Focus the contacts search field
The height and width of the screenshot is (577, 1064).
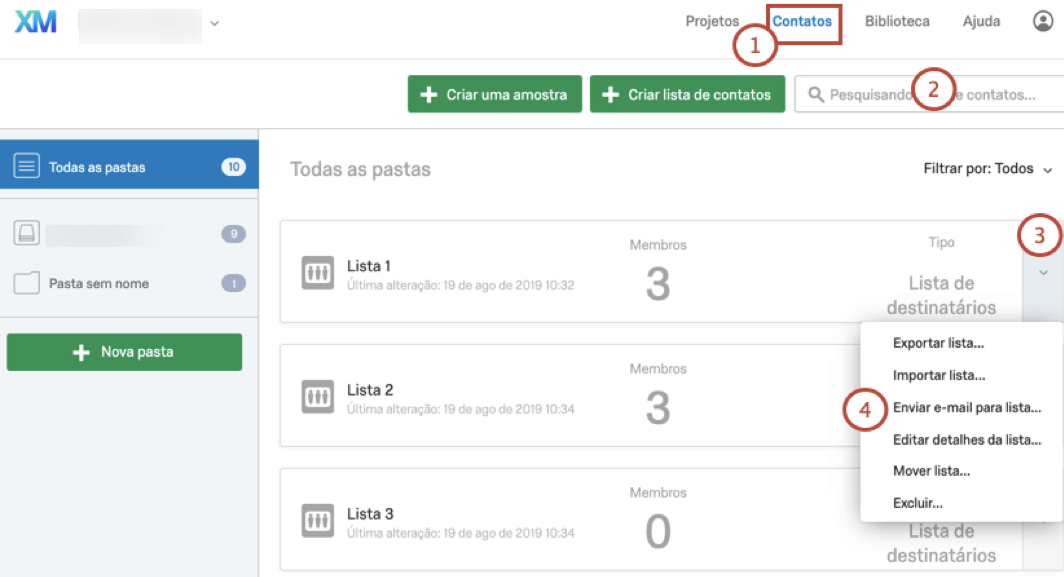coord(930,94)
